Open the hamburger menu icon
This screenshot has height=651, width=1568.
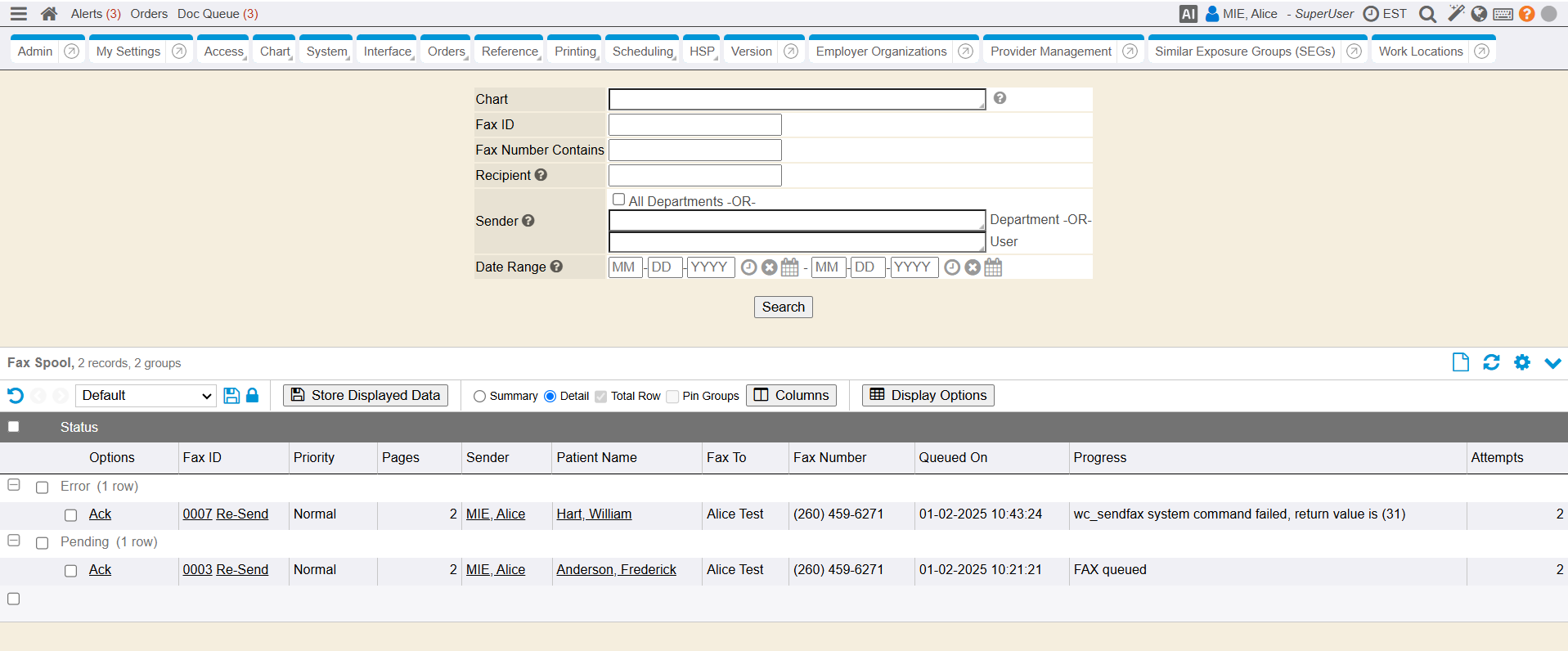coord(18,14)
